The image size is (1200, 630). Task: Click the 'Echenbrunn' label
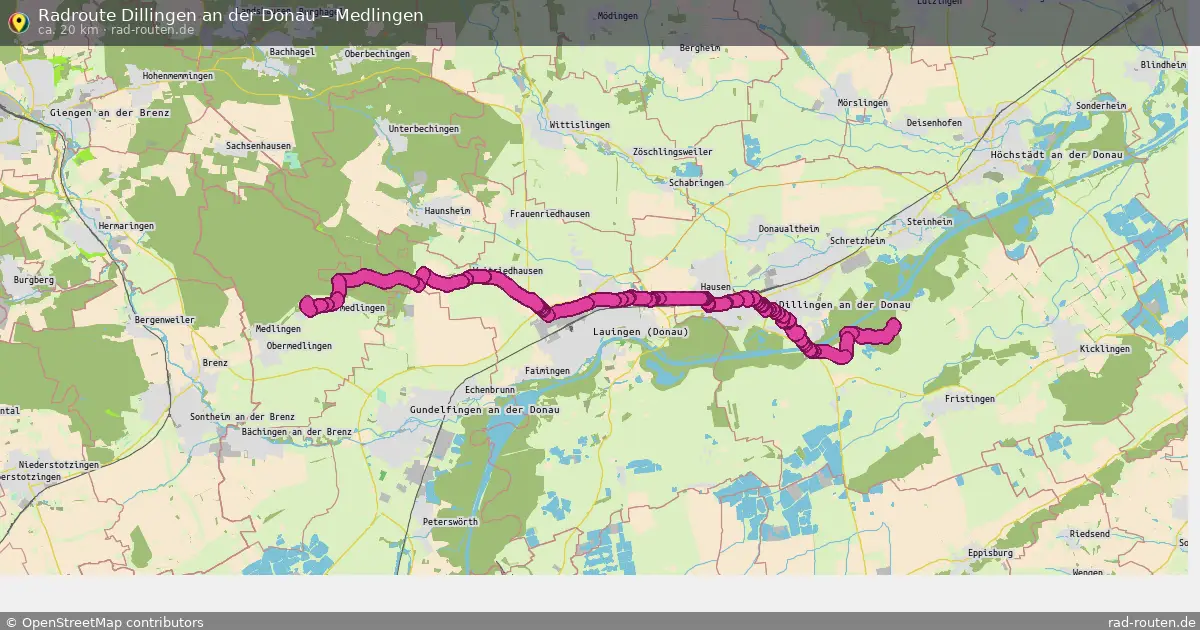[490, 390]
